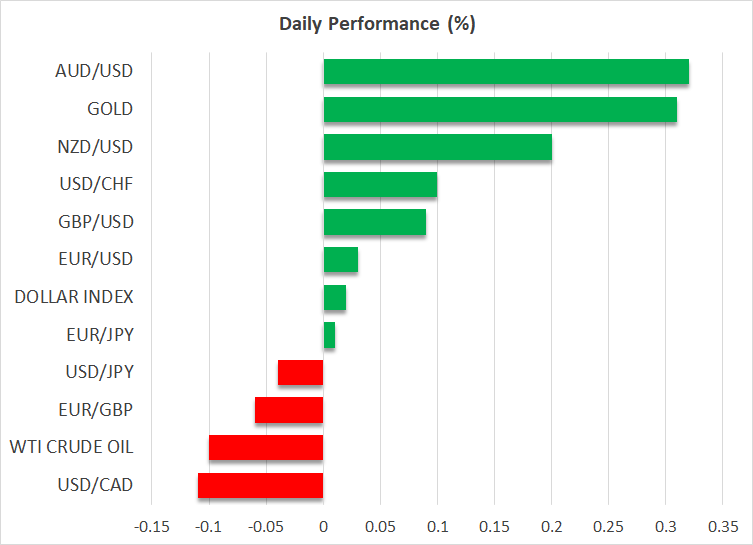Click the AUD/USD category label
753x545 pixels.
[x=96, y=72]
